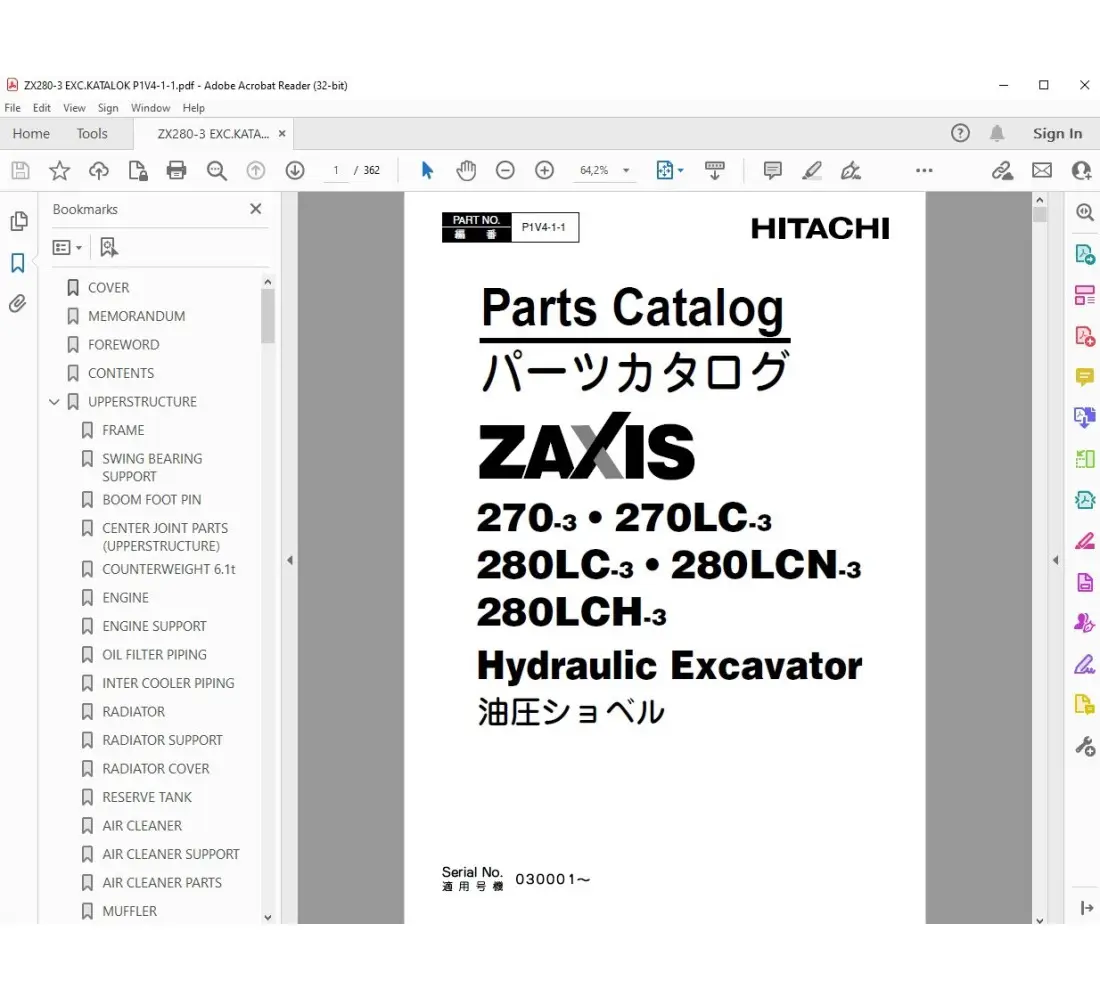Viewport: 1100px width, 1000px height.
Task: Open the View menu
Action: [74, 107]
